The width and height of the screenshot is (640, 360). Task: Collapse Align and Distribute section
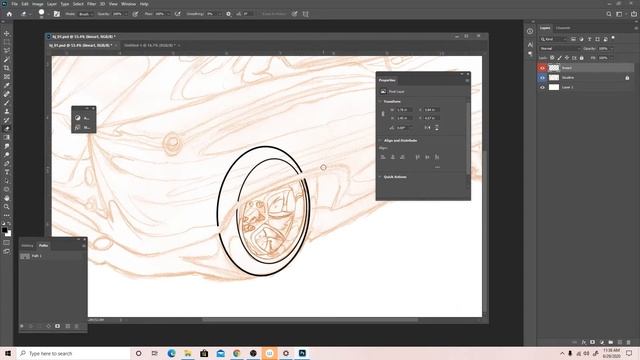380,140
